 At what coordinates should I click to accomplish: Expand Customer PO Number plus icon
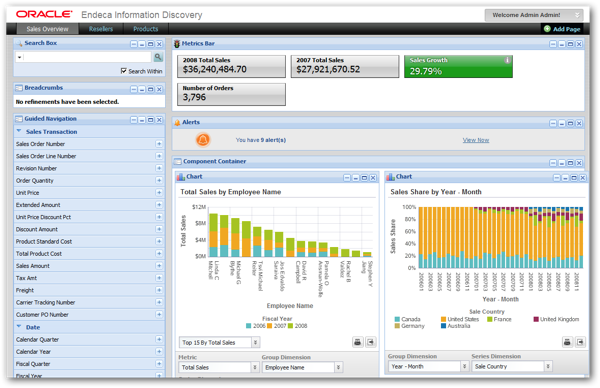pos(159,315)
